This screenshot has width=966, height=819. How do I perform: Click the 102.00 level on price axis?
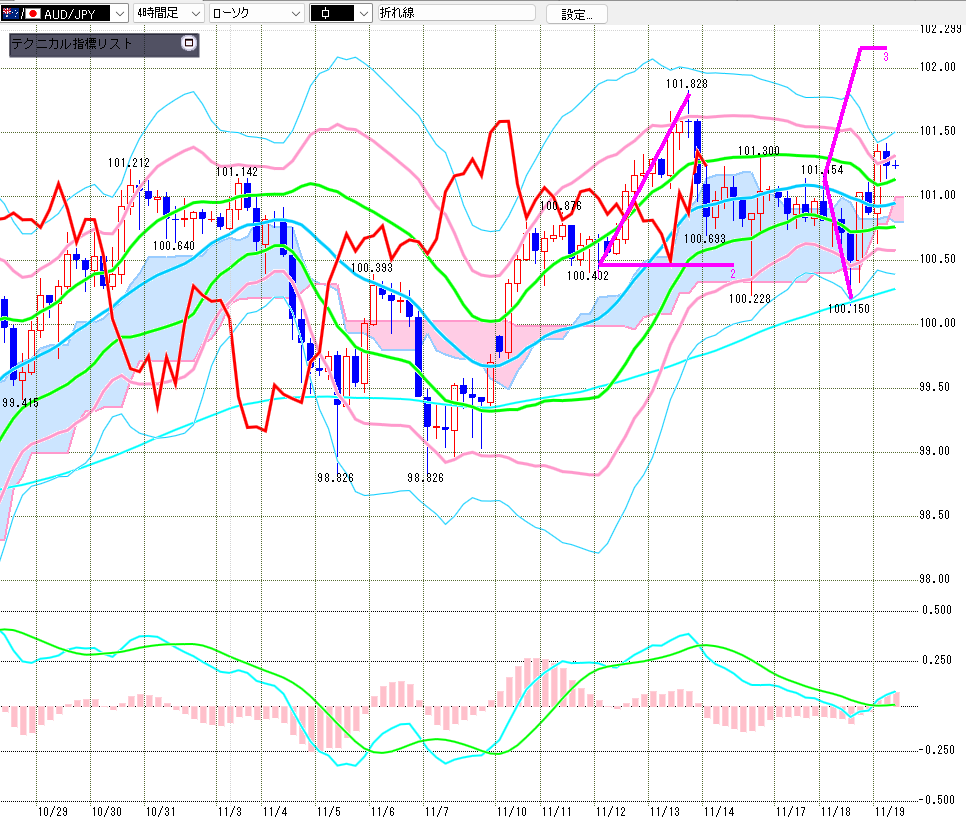tap(938, 67)
